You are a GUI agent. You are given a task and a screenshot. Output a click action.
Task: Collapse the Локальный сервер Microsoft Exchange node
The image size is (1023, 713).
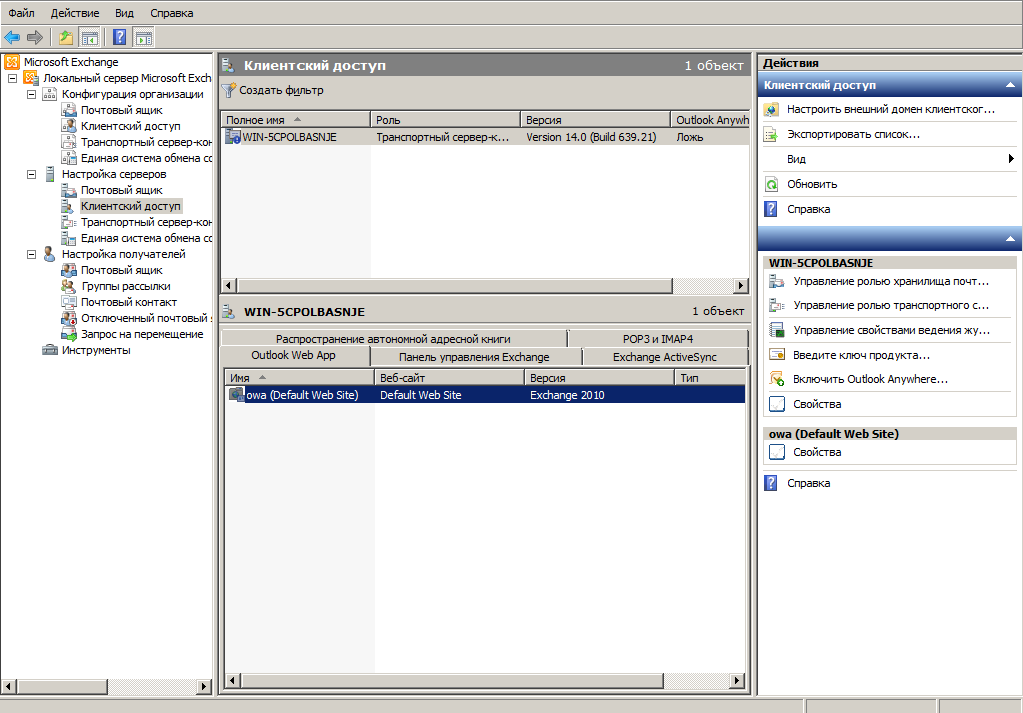coord(12,78)
